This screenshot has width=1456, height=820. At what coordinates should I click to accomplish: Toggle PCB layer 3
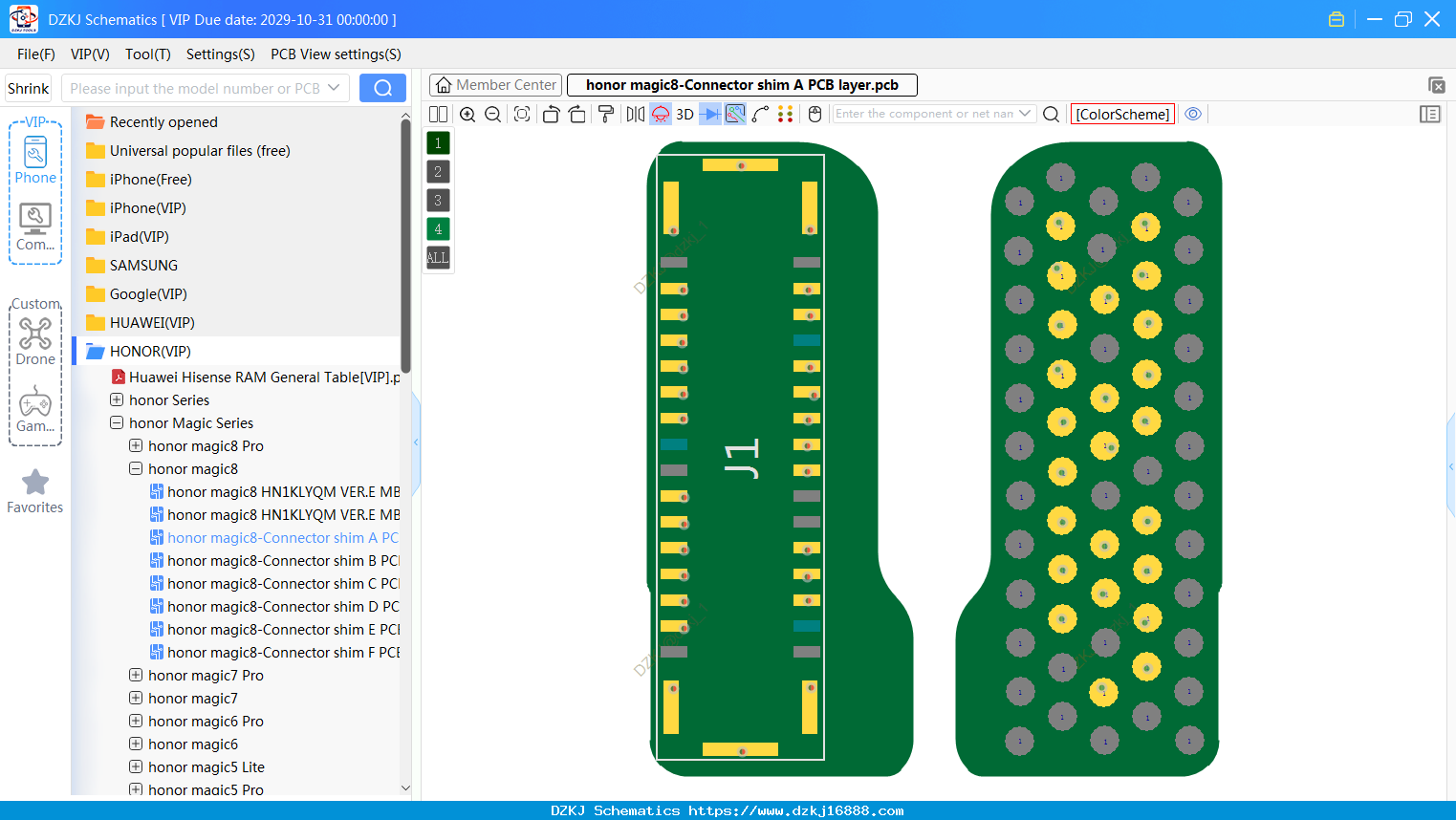coord(438,200)
